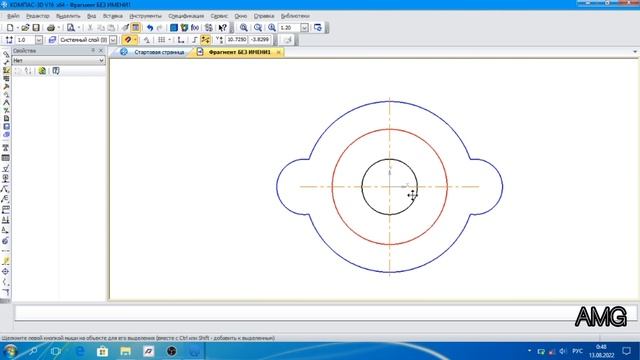Viewport: 640px width, 360px height.
Task: Open the Tools (Инструменты) menu
Action: pos(145,16)
